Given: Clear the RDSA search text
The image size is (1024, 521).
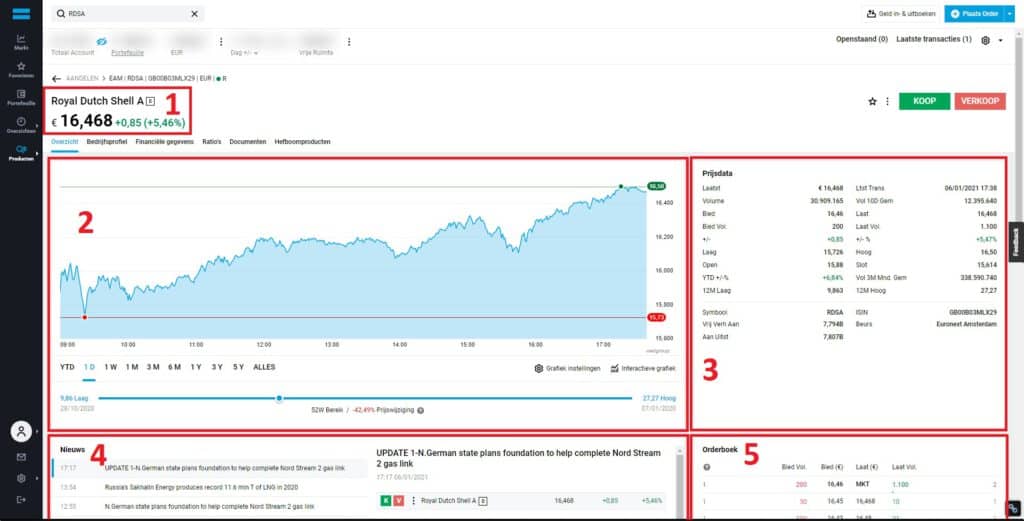Looking at the screenshot, I should [195, 14].
